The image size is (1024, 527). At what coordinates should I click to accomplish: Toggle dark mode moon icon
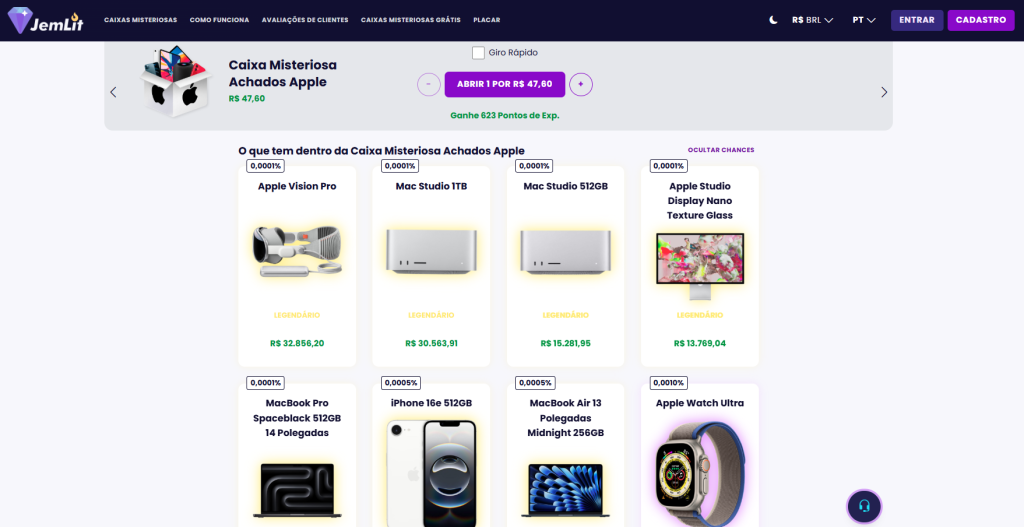click(x=773, y=20)
